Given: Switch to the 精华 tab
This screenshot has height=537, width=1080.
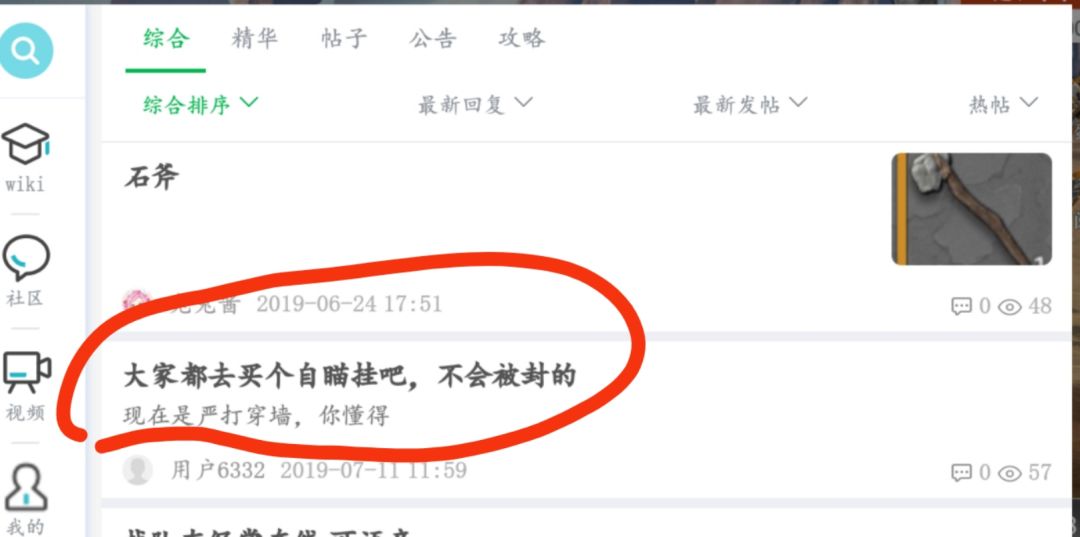Looking at the screenshot, I should point(254,38).
